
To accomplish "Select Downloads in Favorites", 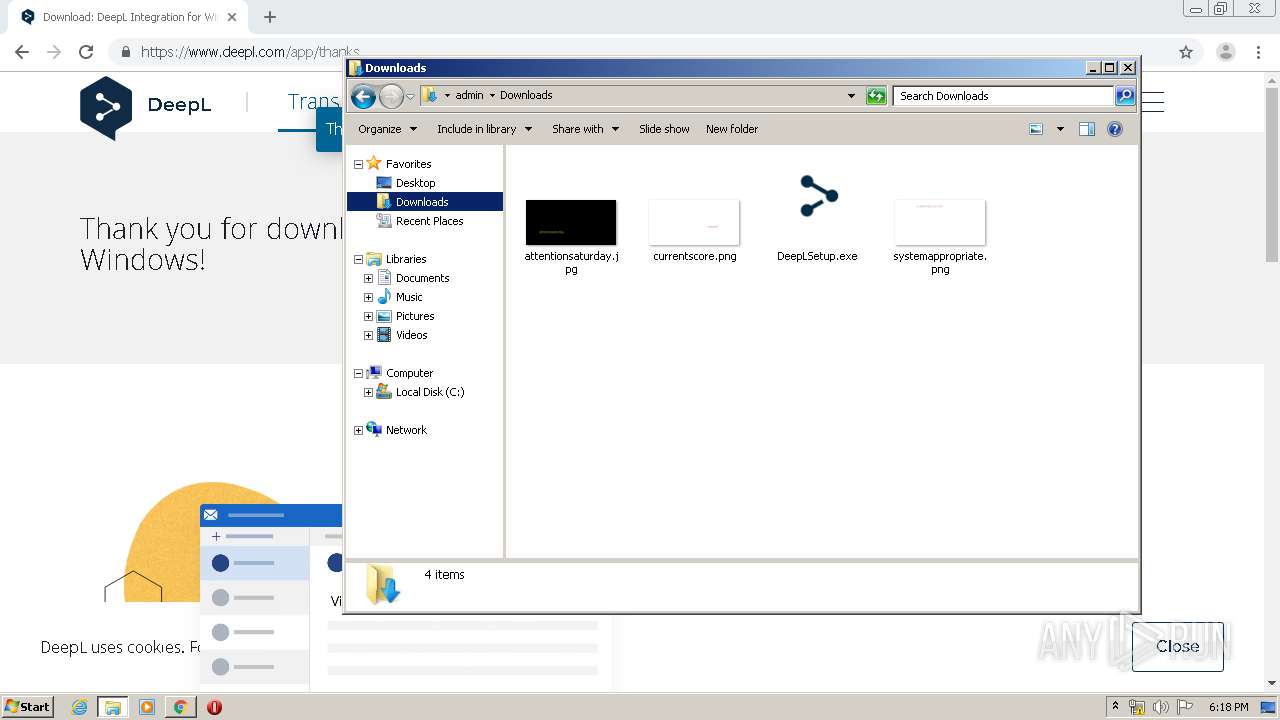I will point(421,202).
